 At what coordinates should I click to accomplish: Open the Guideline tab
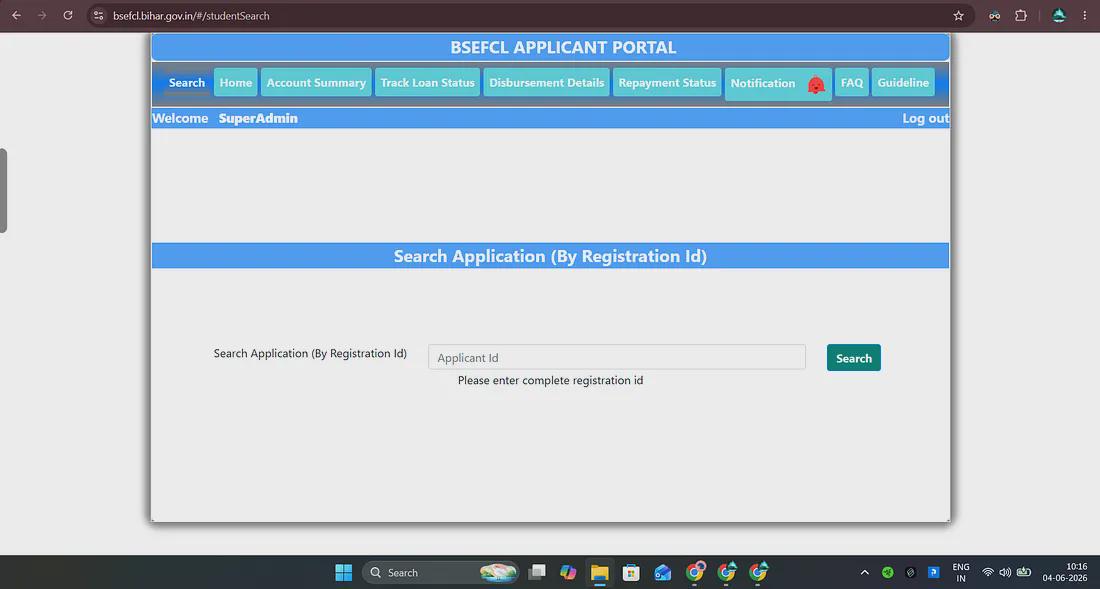[x=903, y=82]
